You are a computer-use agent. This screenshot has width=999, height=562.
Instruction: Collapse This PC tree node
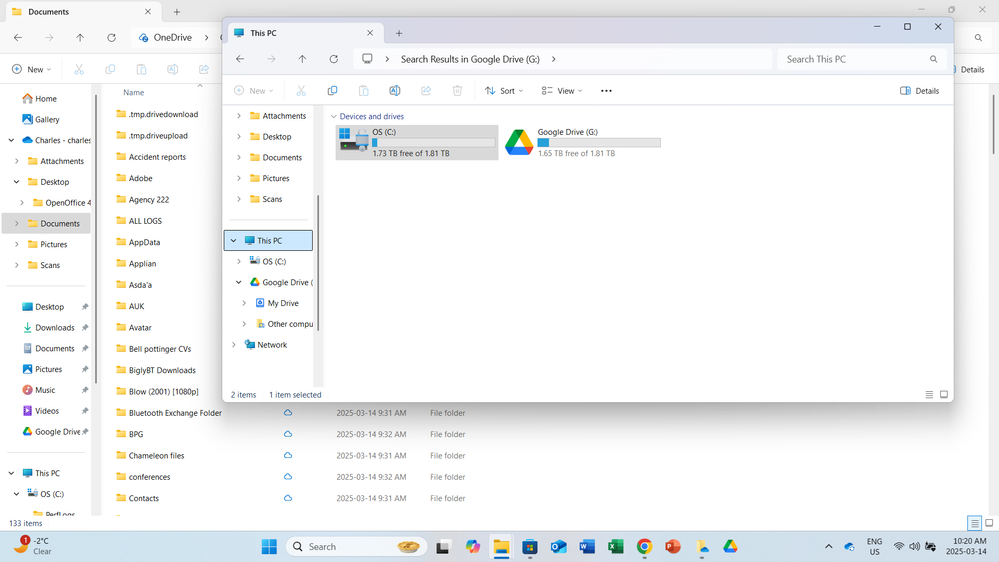click(234, 240)
